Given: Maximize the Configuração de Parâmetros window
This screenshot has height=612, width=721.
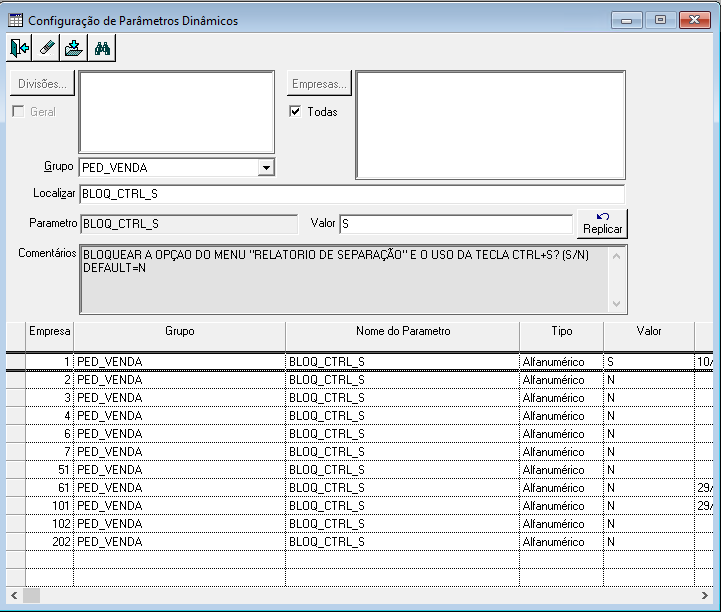Looking at the screenshot, I should pos(660,20).
